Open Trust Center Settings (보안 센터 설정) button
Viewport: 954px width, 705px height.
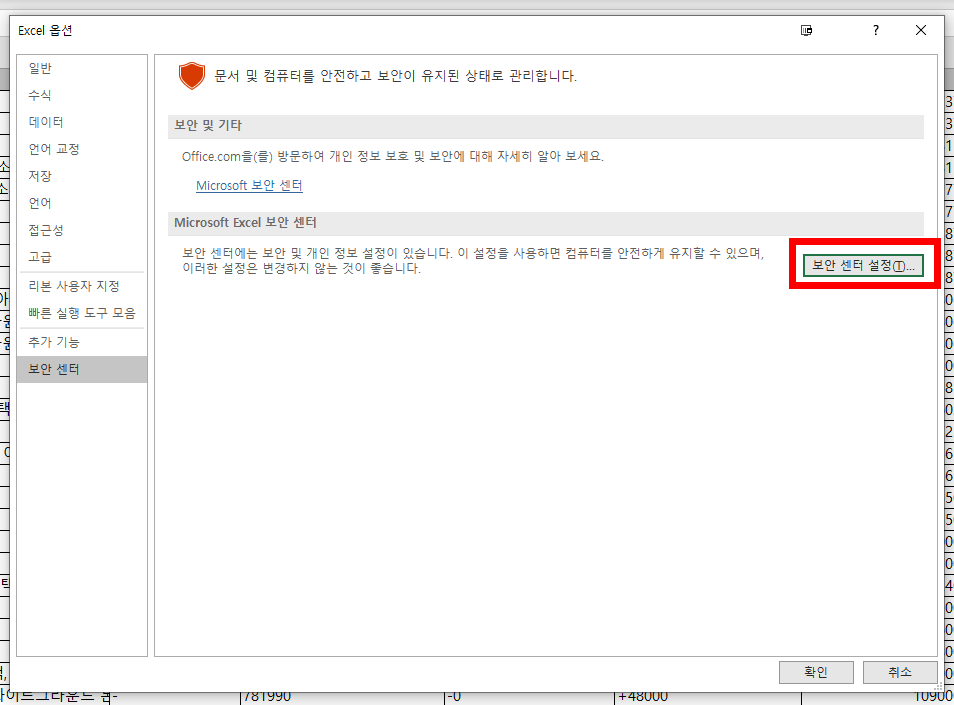[863, 266]
